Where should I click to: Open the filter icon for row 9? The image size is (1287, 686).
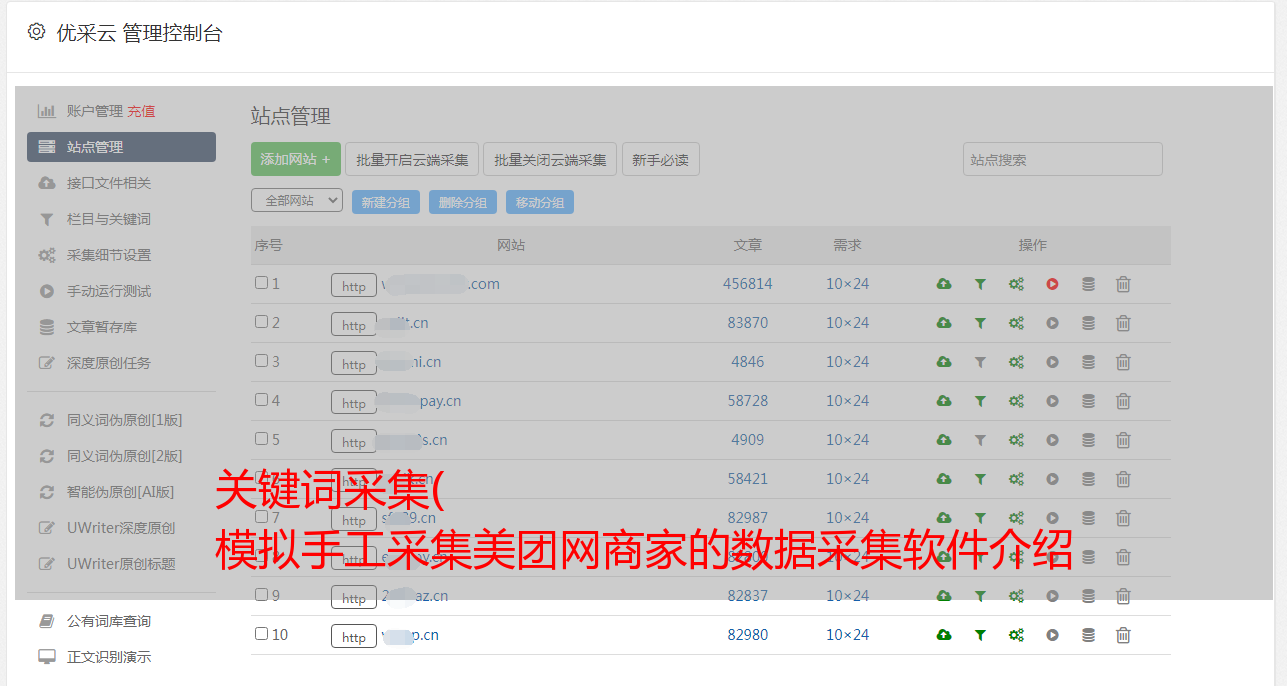980,596
